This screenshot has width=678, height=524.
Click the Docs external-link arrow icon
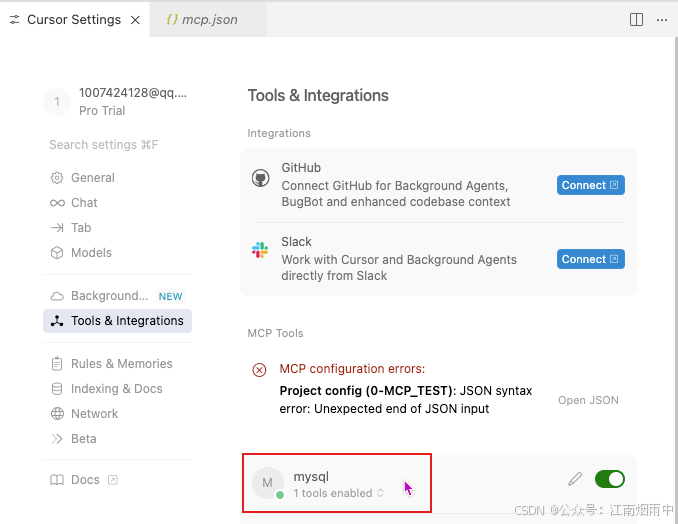pos(112,480)
